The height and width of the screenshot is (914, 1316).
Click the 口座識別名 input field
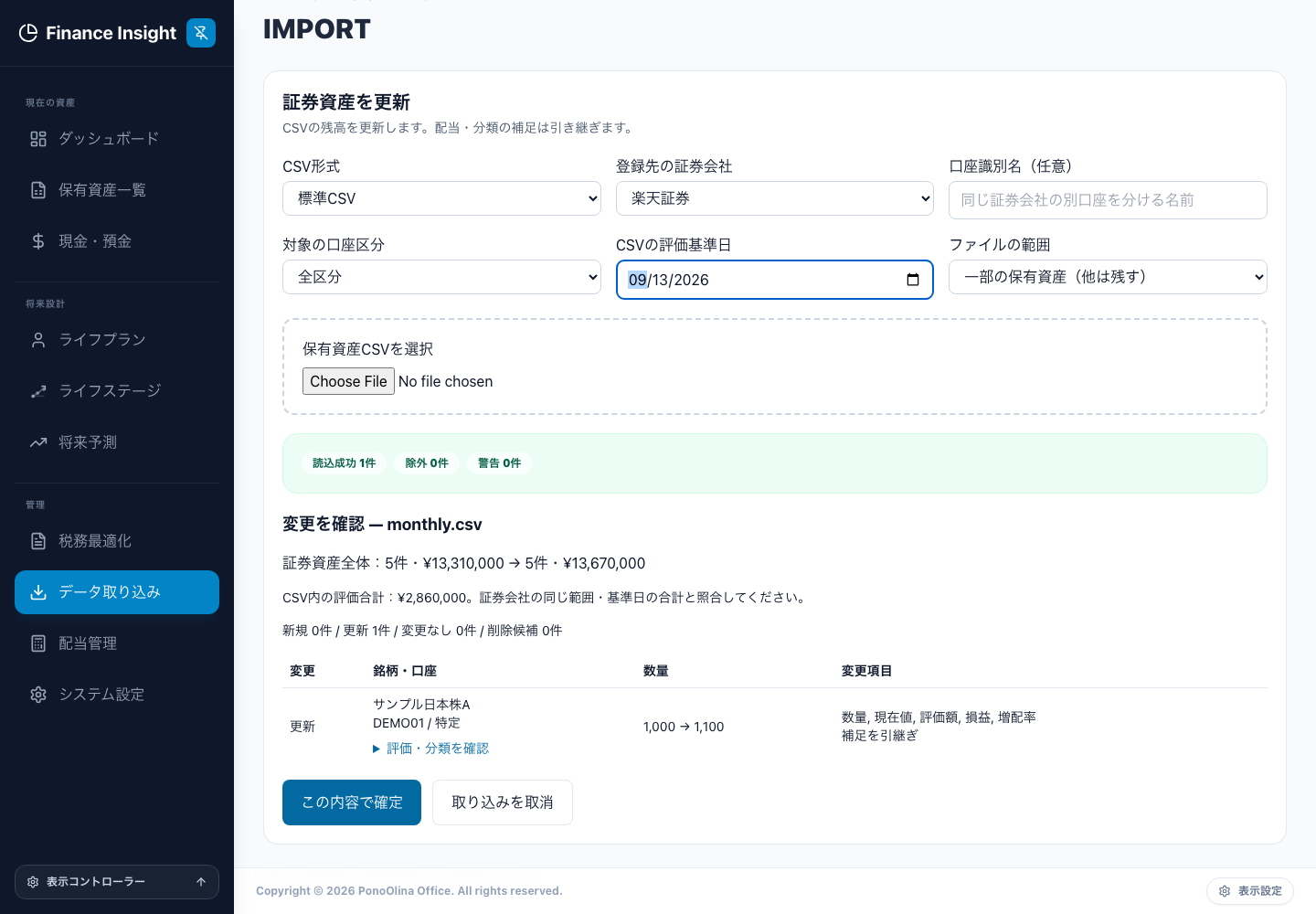1108,200
